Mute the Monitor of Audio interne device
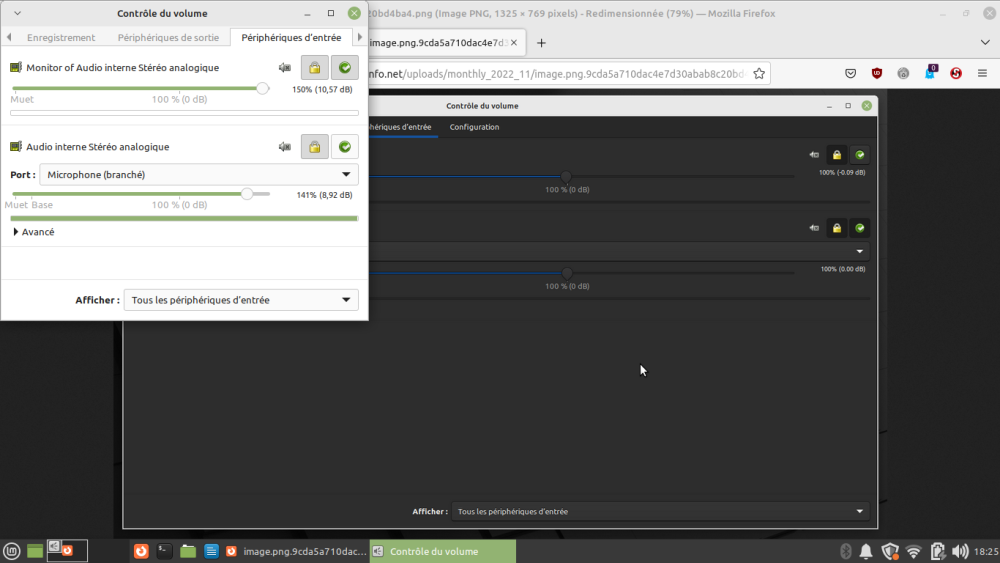Screen dimensions: 1000x563 (x=285, y=68)
